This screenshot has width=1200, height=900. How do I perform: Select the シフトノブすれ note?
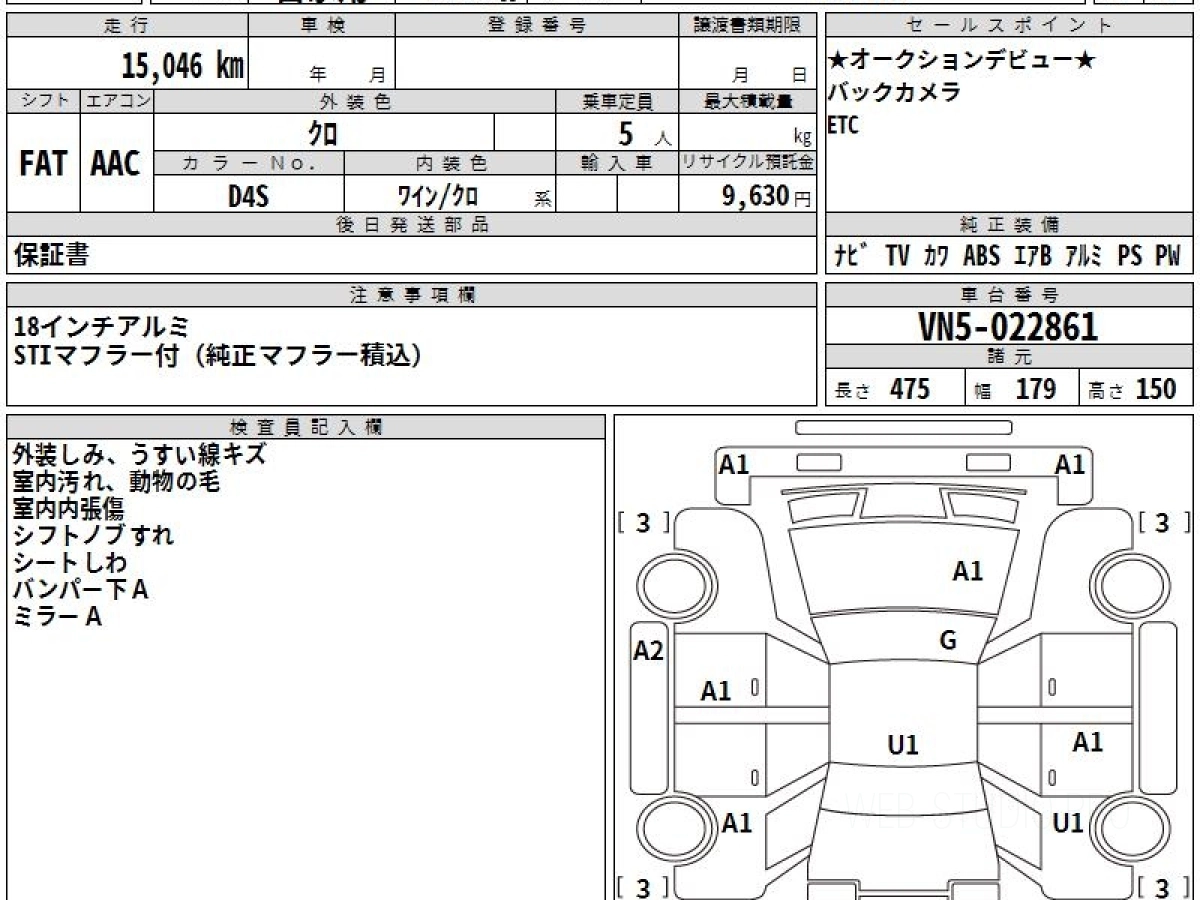pyautogui.click(x=93, y=536)
